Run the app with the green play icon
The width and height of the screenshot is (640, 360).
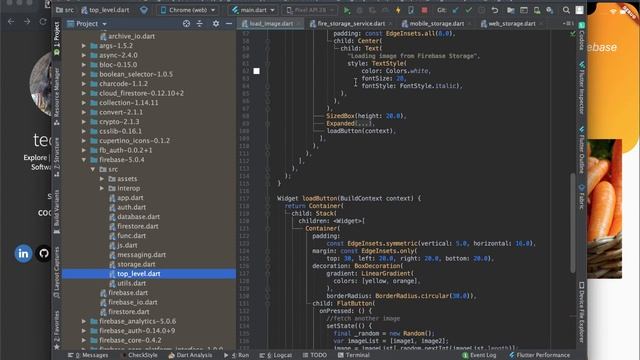coord(347,10)
